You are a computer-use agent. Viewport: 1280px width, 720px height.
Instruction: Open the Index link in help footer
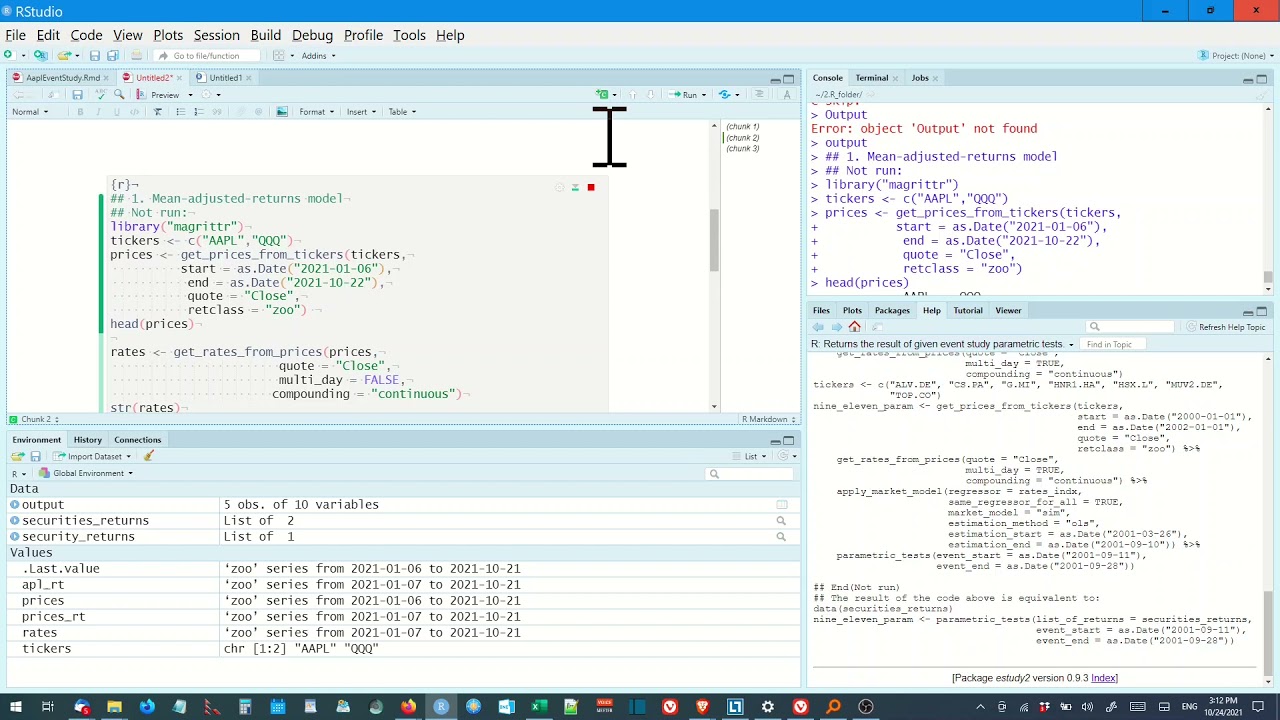point(1104,678)
